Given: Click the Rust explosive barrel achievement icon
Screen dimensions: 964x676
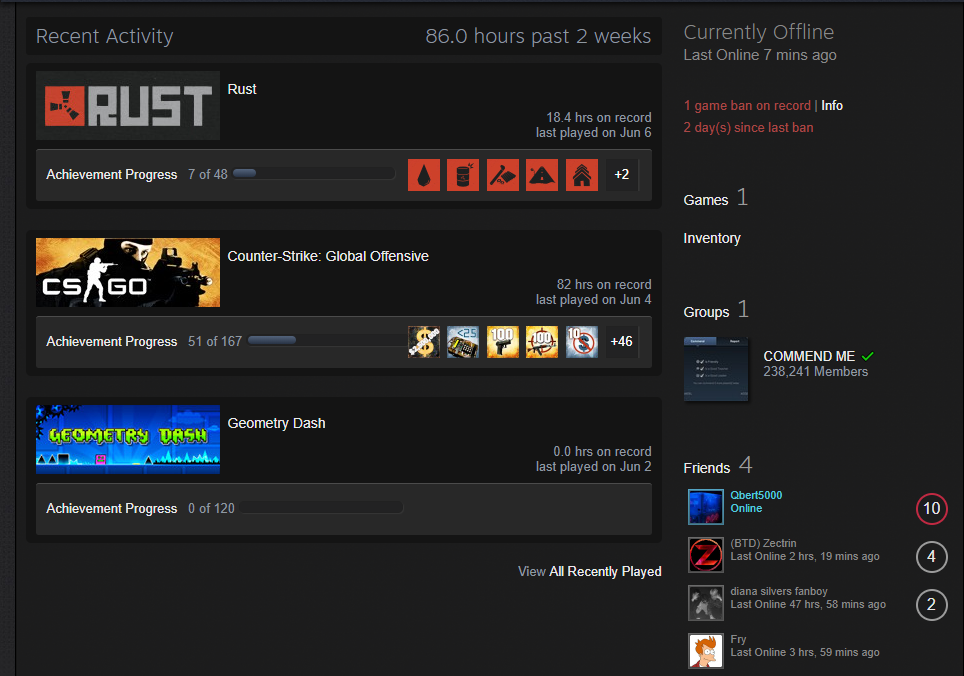Looking at the screenshot, I should [x=463, y=175].
